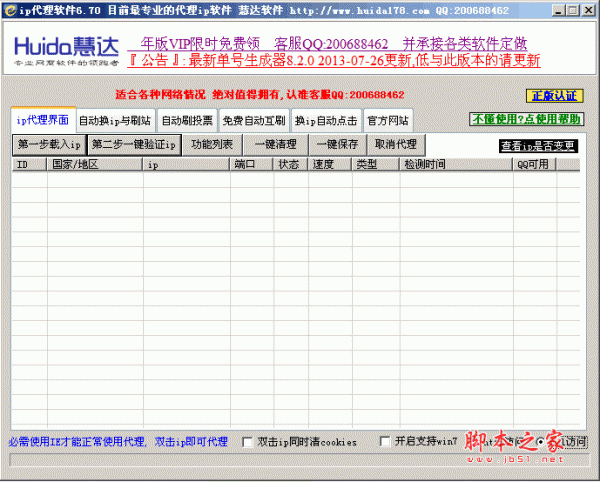
Task: Click the Huida logo in the banner
Action: click(67, 52)
